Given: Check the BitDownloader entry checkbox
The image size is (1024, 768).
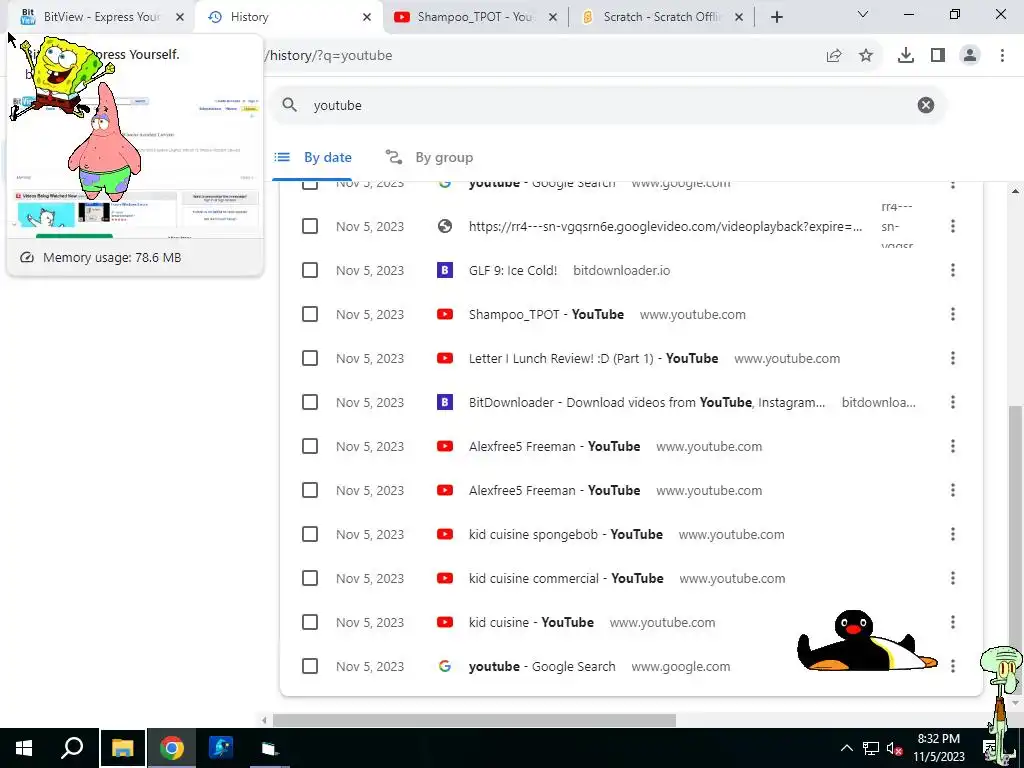Looking at the screenshot, I should [x=310, y=402].
